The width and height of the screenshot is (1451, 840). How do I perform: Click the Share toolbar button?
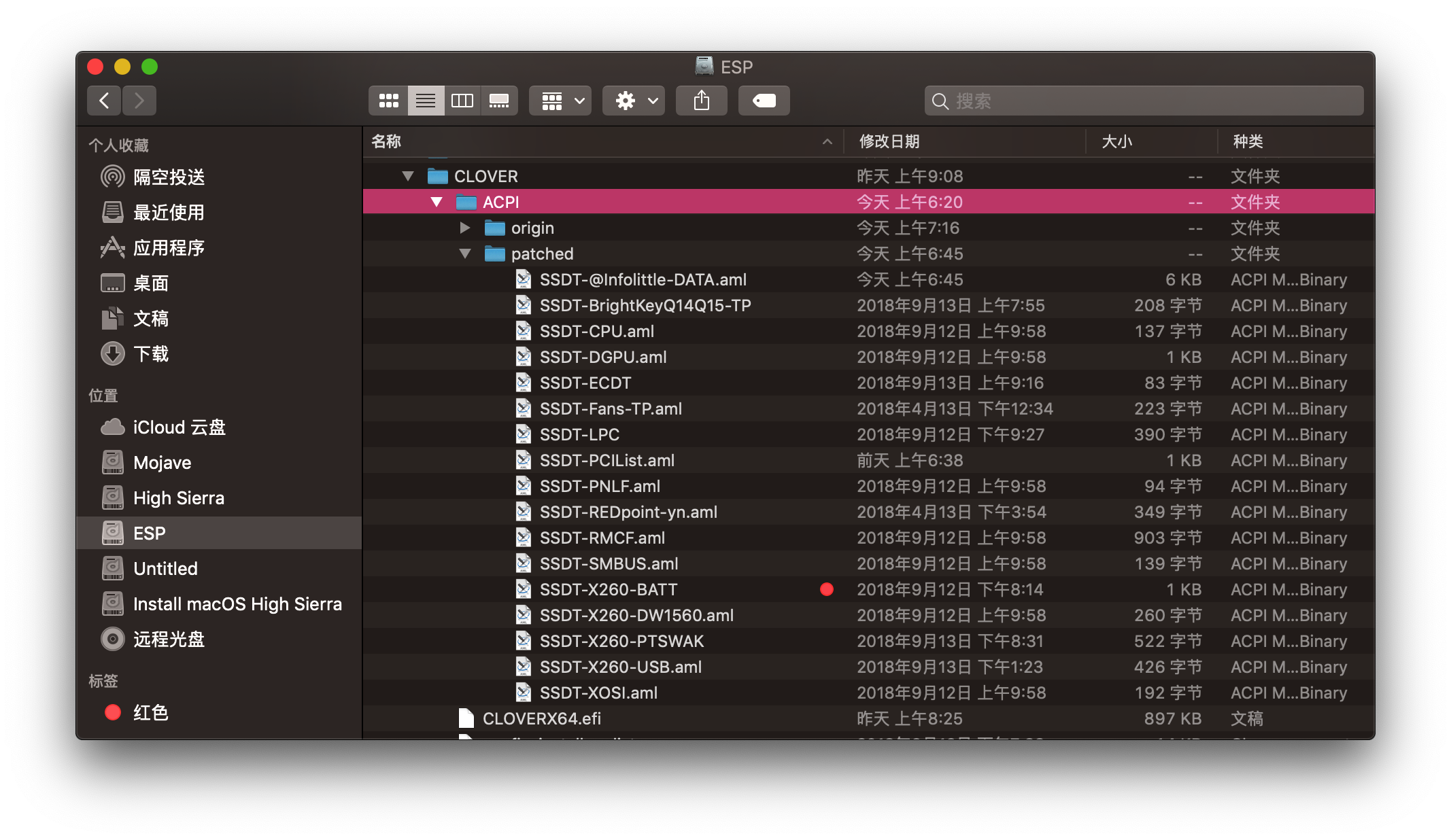(x=701, y=101)
